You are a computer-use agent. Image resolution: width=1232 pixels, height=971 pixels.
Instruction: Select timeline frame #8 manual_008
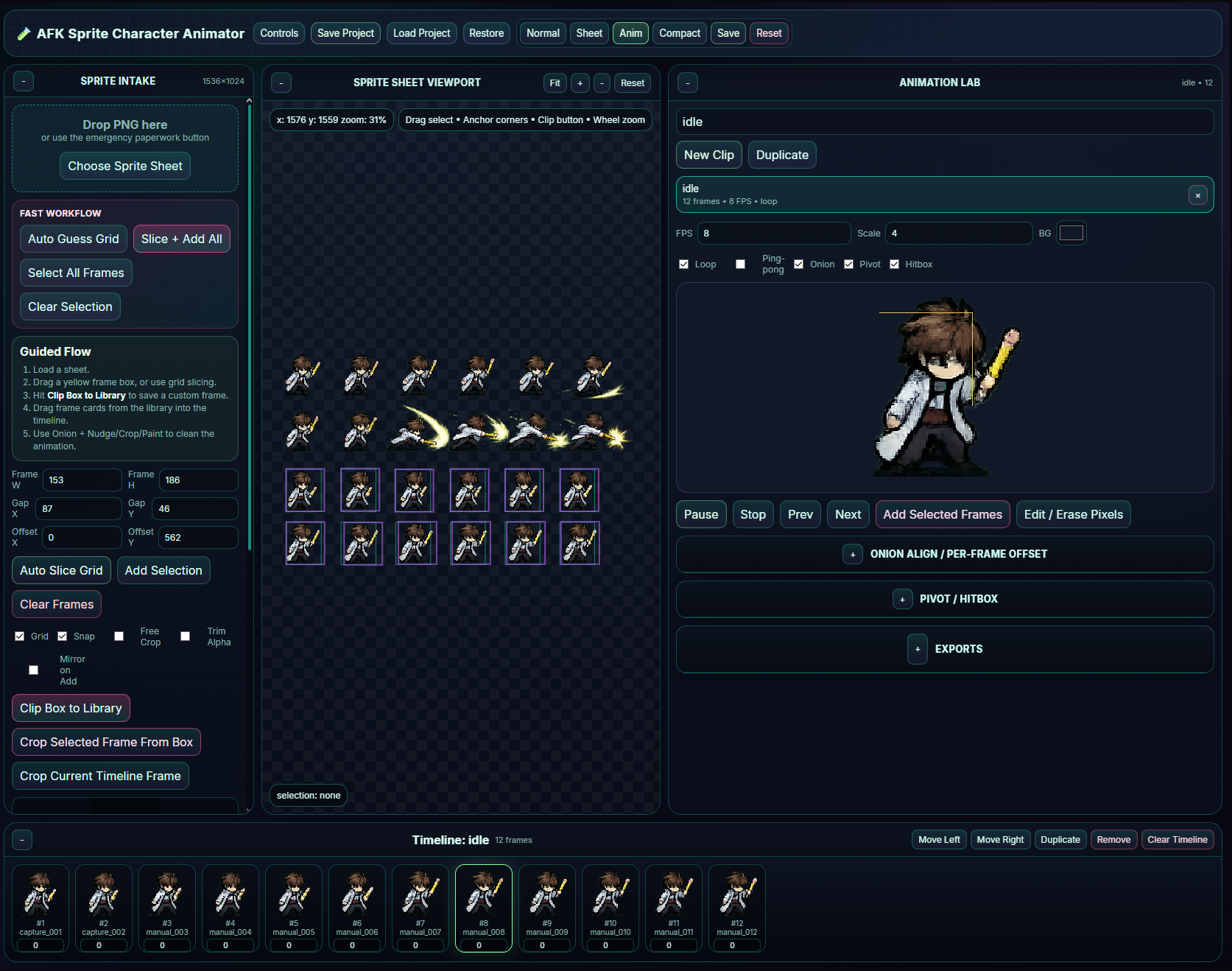pos(484,908)
